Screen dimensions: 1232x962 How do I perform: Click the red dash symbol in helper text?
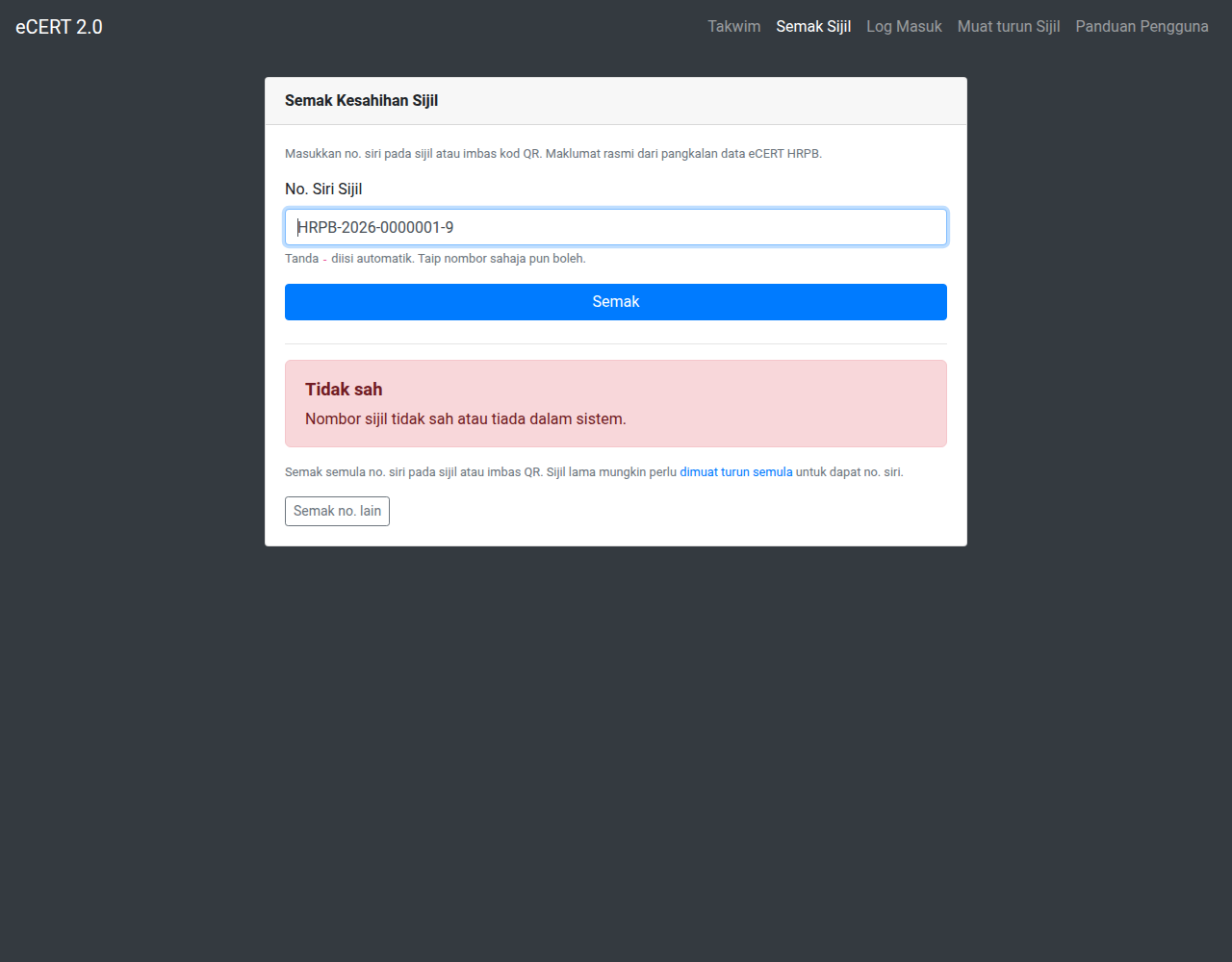[324, 259]
